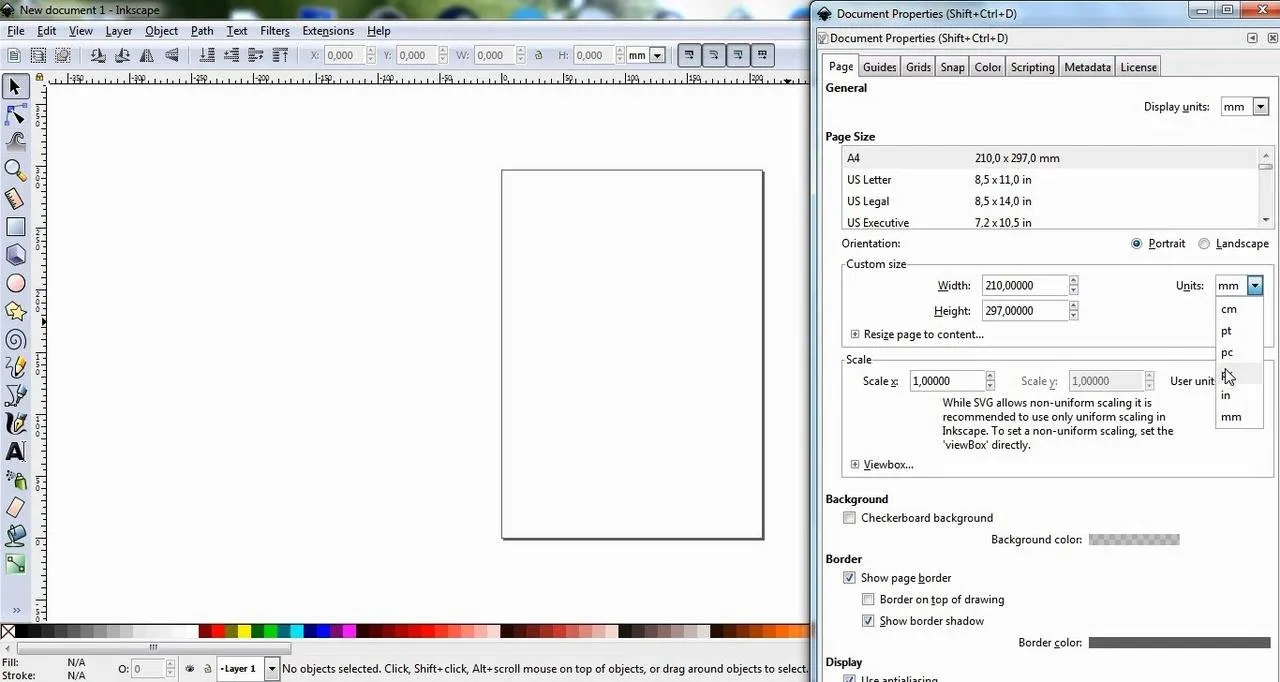Image resolution: width=1280 pixels, height=682 pixels.
Task: Open the Display units dropdown
Action: tap(1245, 107)
